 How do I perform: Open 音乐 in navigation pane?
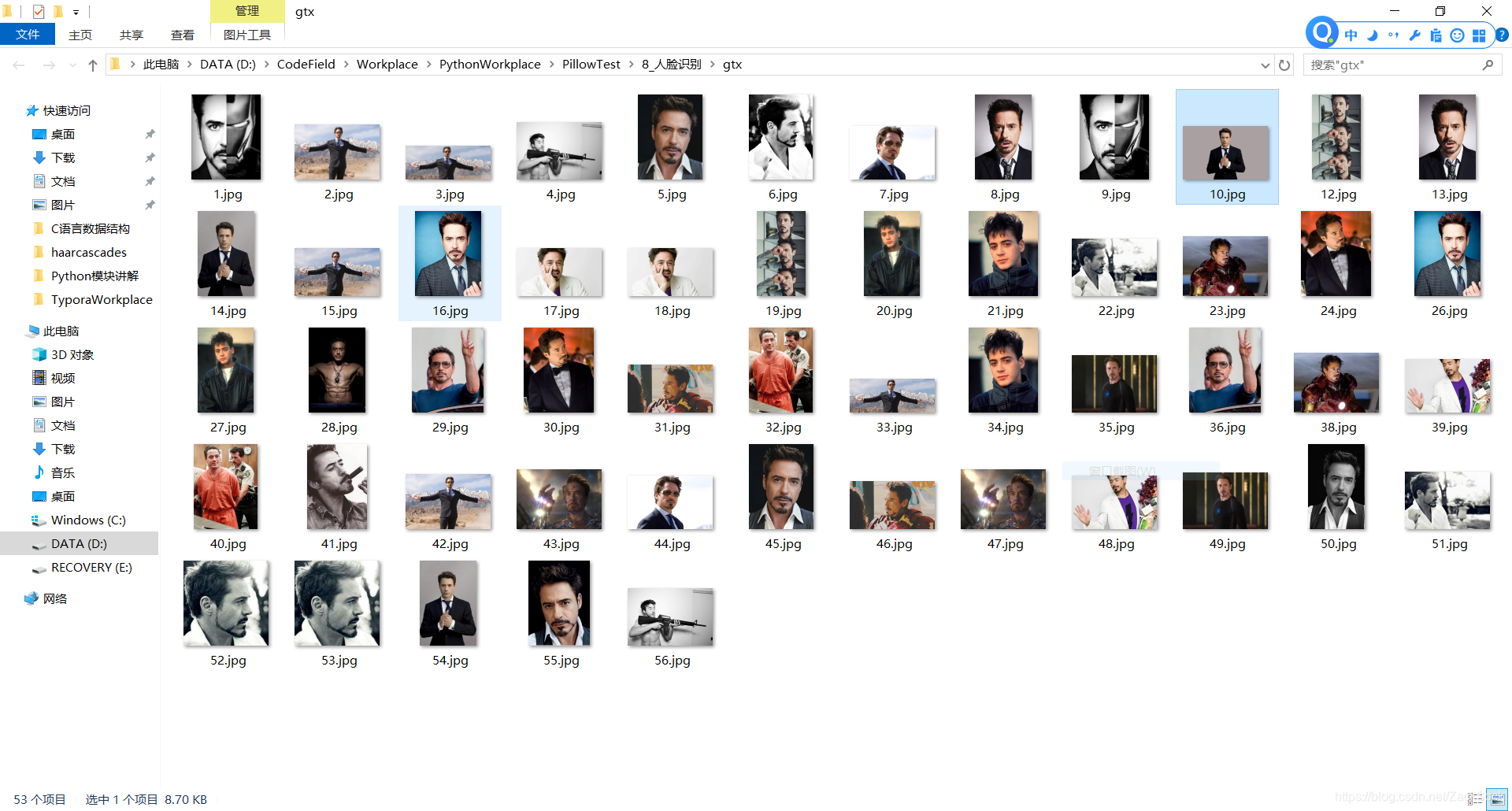pos(63,473)
